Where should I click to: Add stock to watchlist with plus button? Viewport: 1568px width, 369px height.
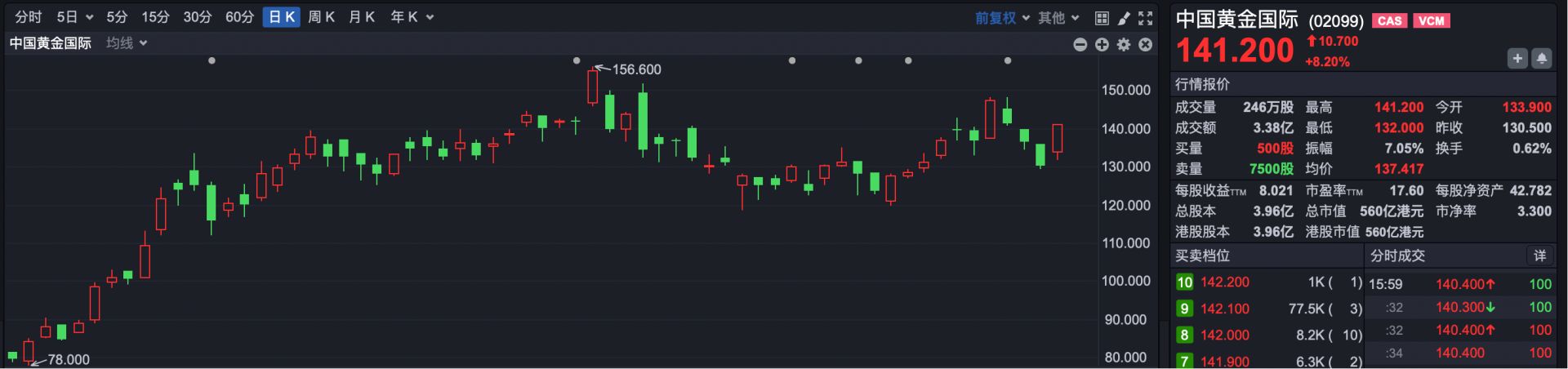coord(1517,58)
